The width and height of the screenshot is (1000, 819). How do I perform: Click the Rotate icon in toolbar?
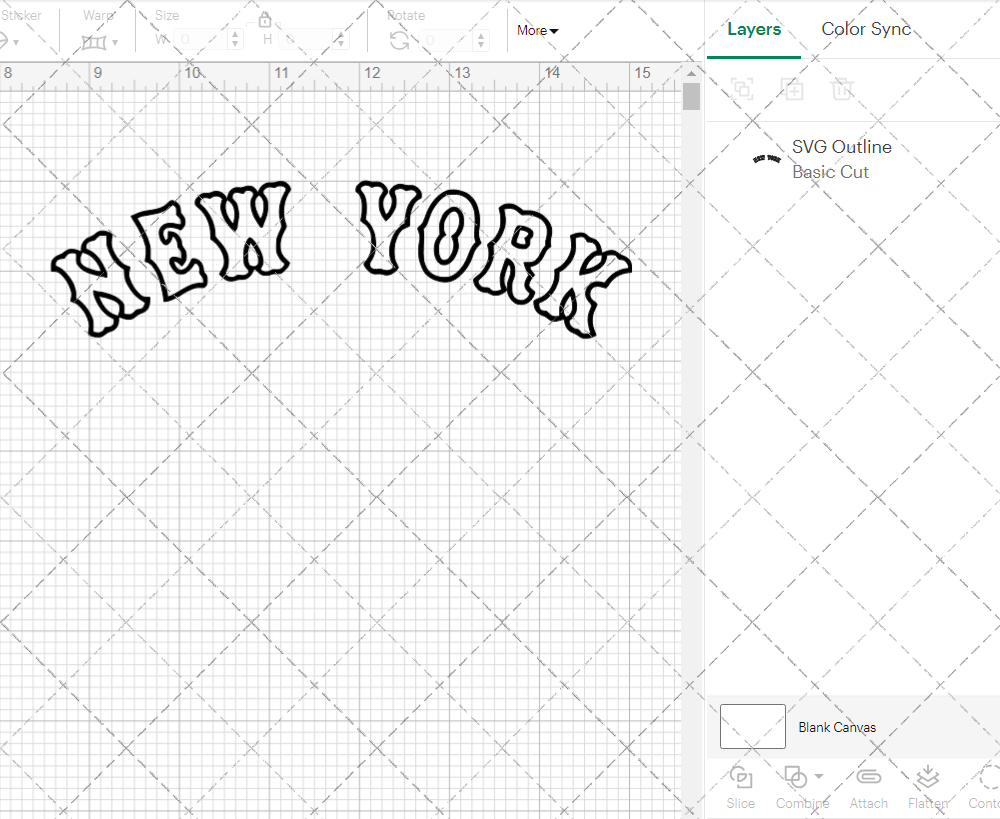tap(399, 40)
